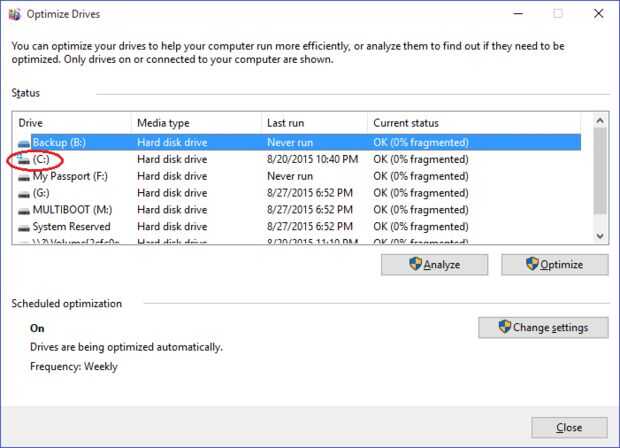
Task: Select the System Reserved row's status text
Action: point(420,227)
